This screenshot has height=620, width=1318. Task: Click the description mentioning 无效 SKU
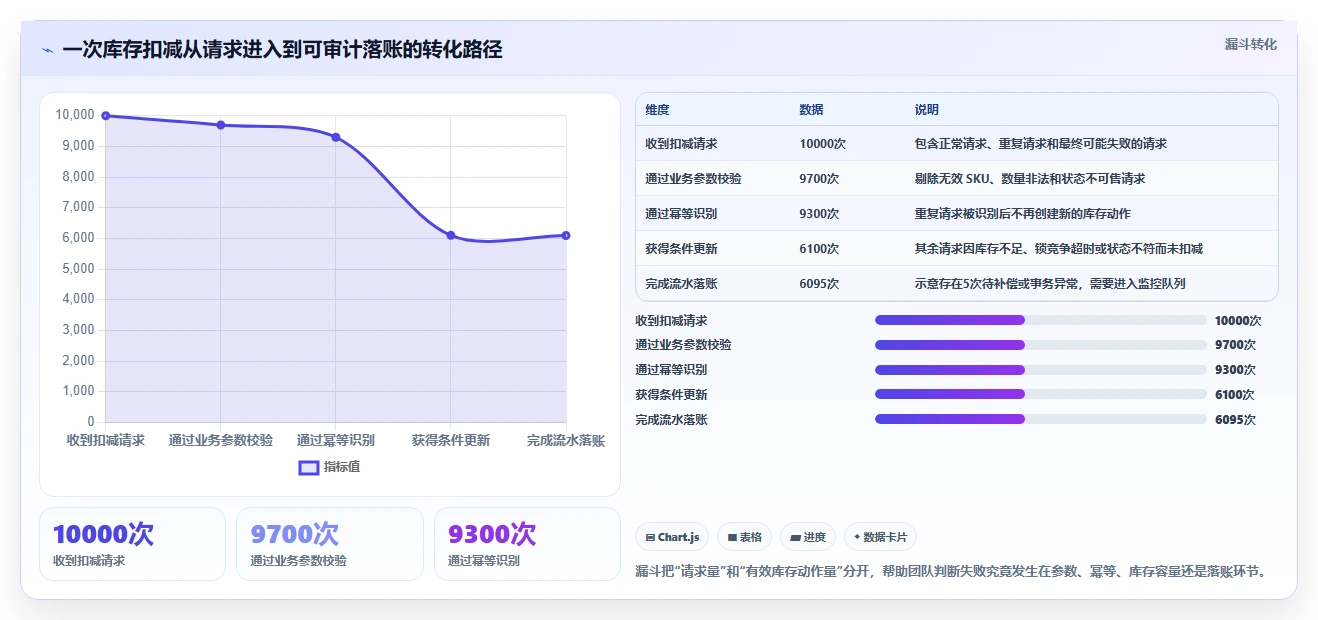[x=1029, y=179]
